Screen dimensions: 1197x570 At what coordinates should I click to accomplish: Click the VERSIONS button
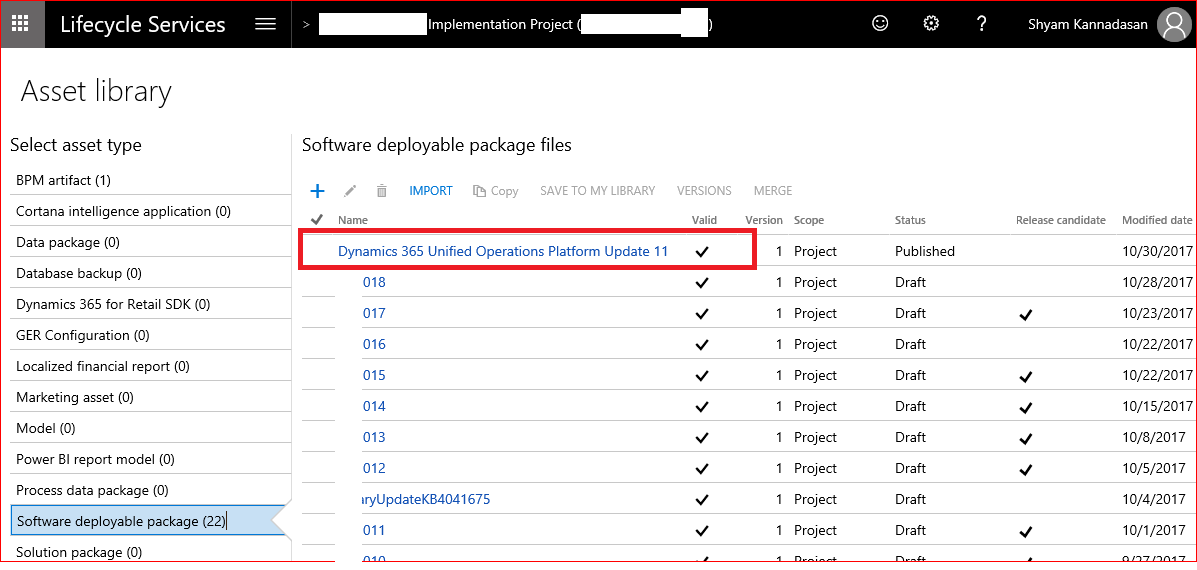[x=704, y=191]
